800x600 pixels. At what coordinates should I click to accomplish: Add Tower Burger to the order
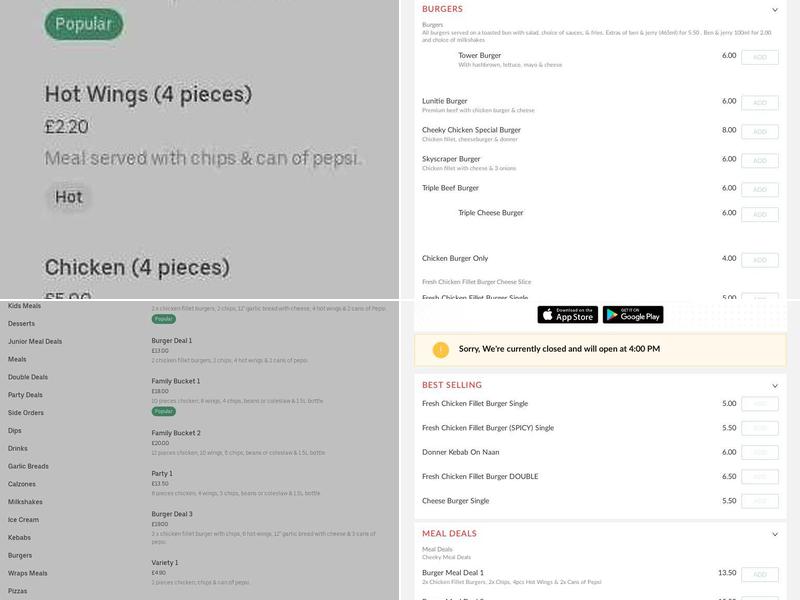click(x=760, y=58)
